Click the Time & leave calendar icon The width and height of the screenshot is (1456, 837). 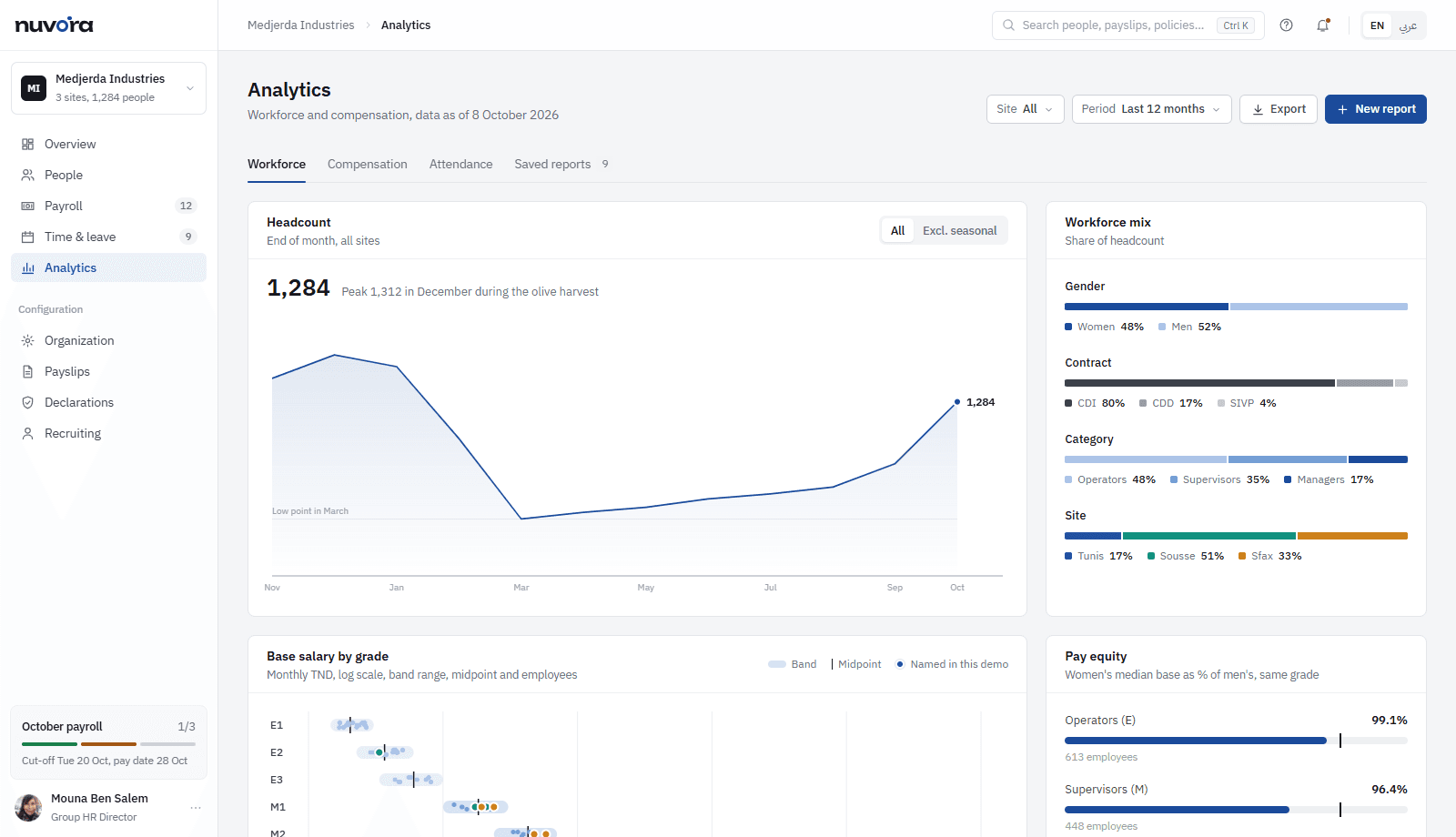tap(28, 237)
